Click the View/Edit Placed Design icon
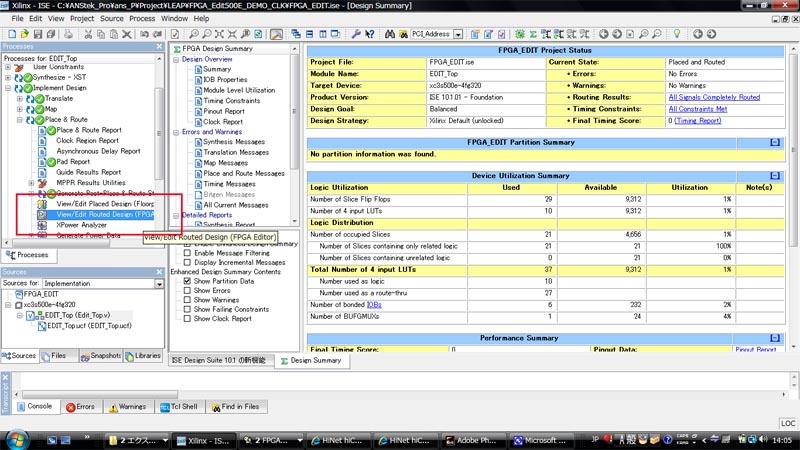Viewport: 800px width, 450px height. click(42, 204)
